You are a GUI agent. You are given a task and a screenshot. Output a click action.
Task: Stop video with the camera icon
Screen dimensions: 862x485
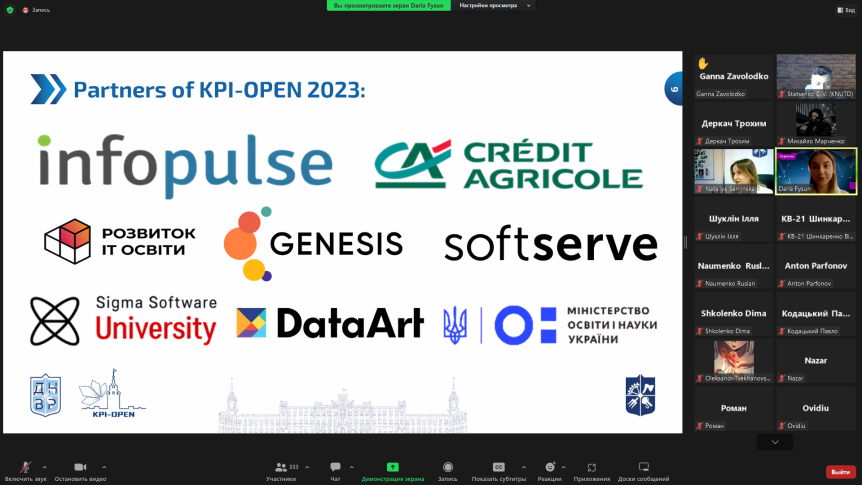pos(80,467)
